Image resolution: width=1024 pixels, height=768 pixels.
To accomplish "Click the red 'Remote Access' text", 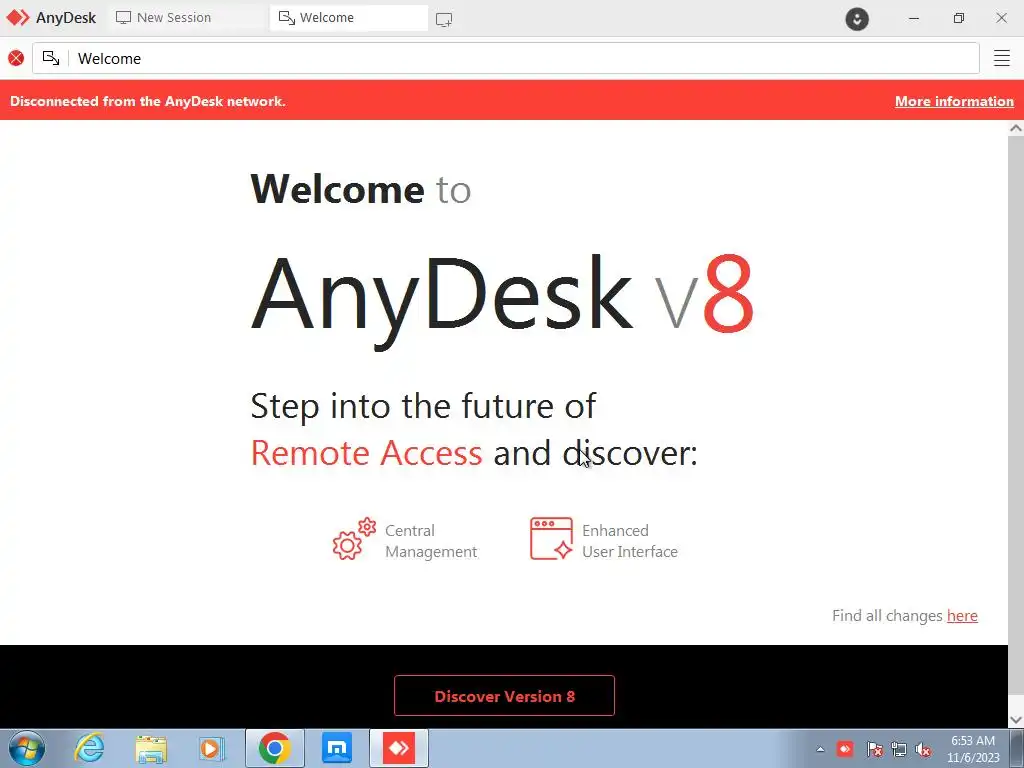I will [x=366, y=453].
